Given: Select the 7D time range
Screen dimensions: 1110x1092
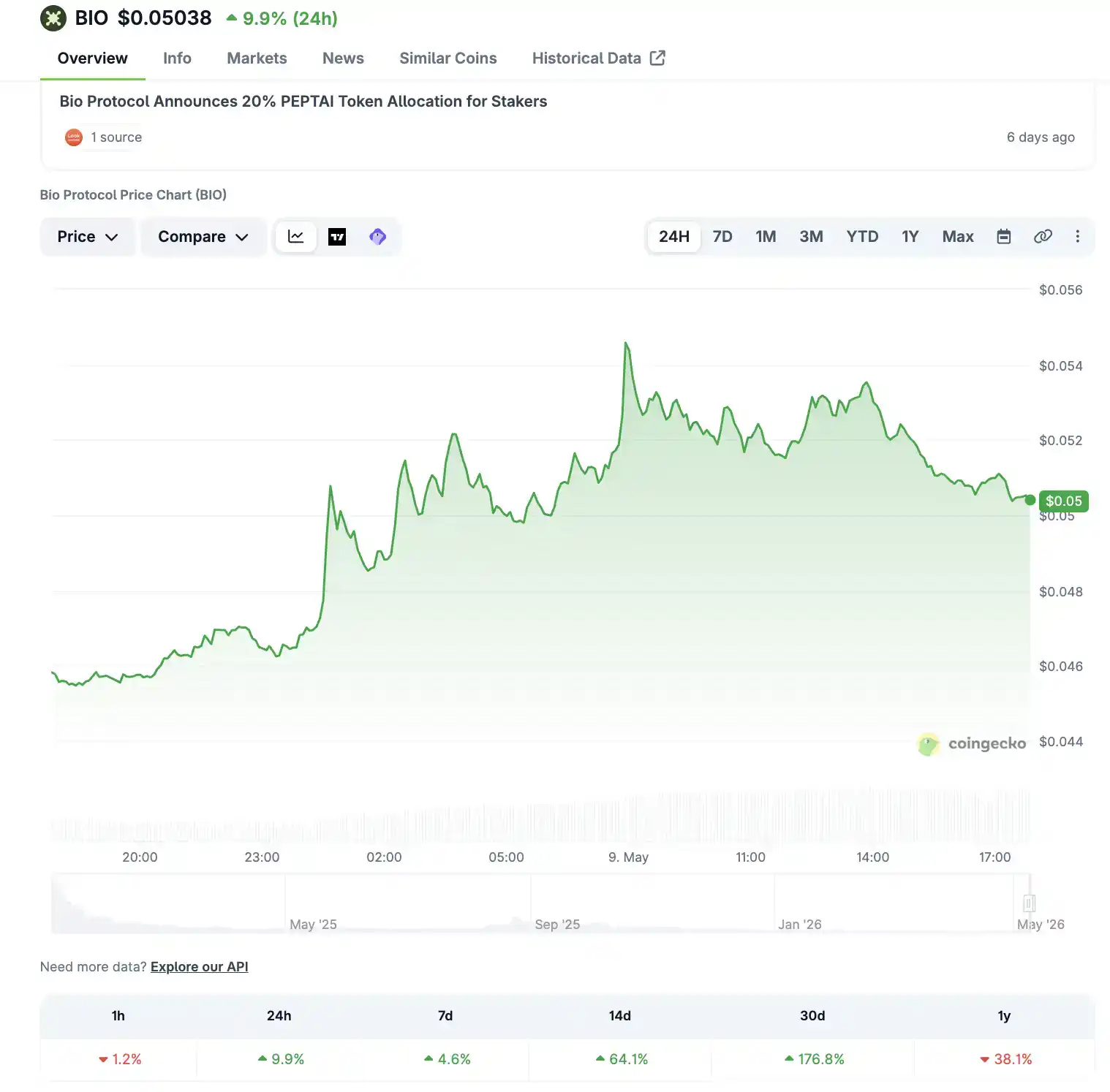Looking at the screenshot, I should point(722,237).
